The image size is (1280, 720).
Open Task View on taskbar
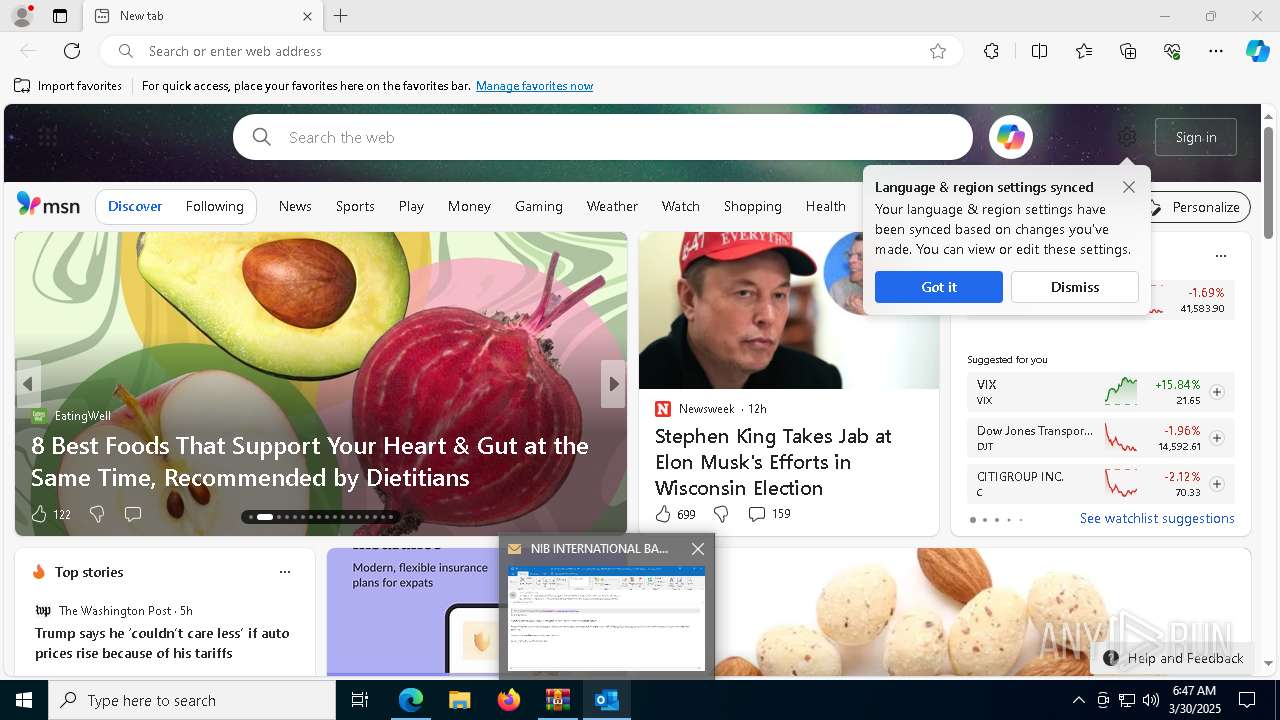360,700
